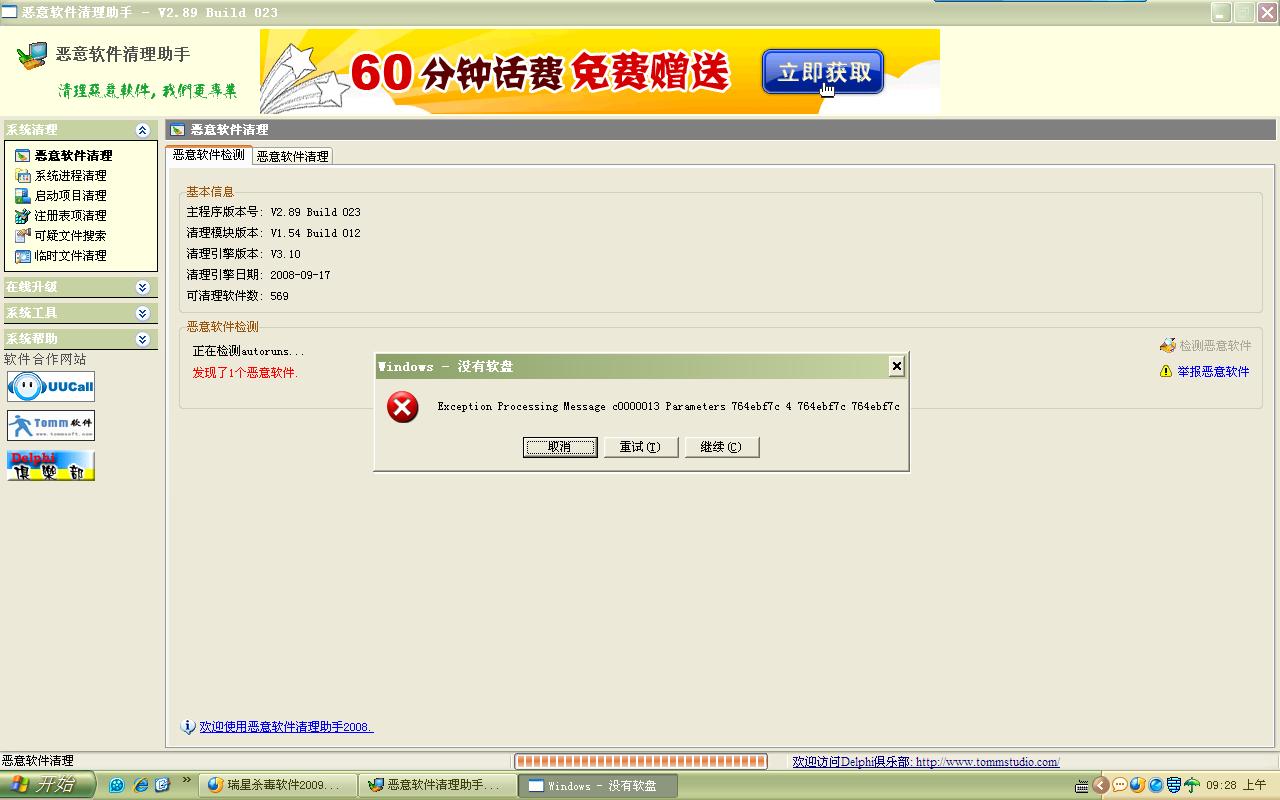Image resolution: width=1280 pixels, height=800 pixels.
Task: Launch Internet Explorer from the quick launch bar
Action: click(x=140, y=785)
